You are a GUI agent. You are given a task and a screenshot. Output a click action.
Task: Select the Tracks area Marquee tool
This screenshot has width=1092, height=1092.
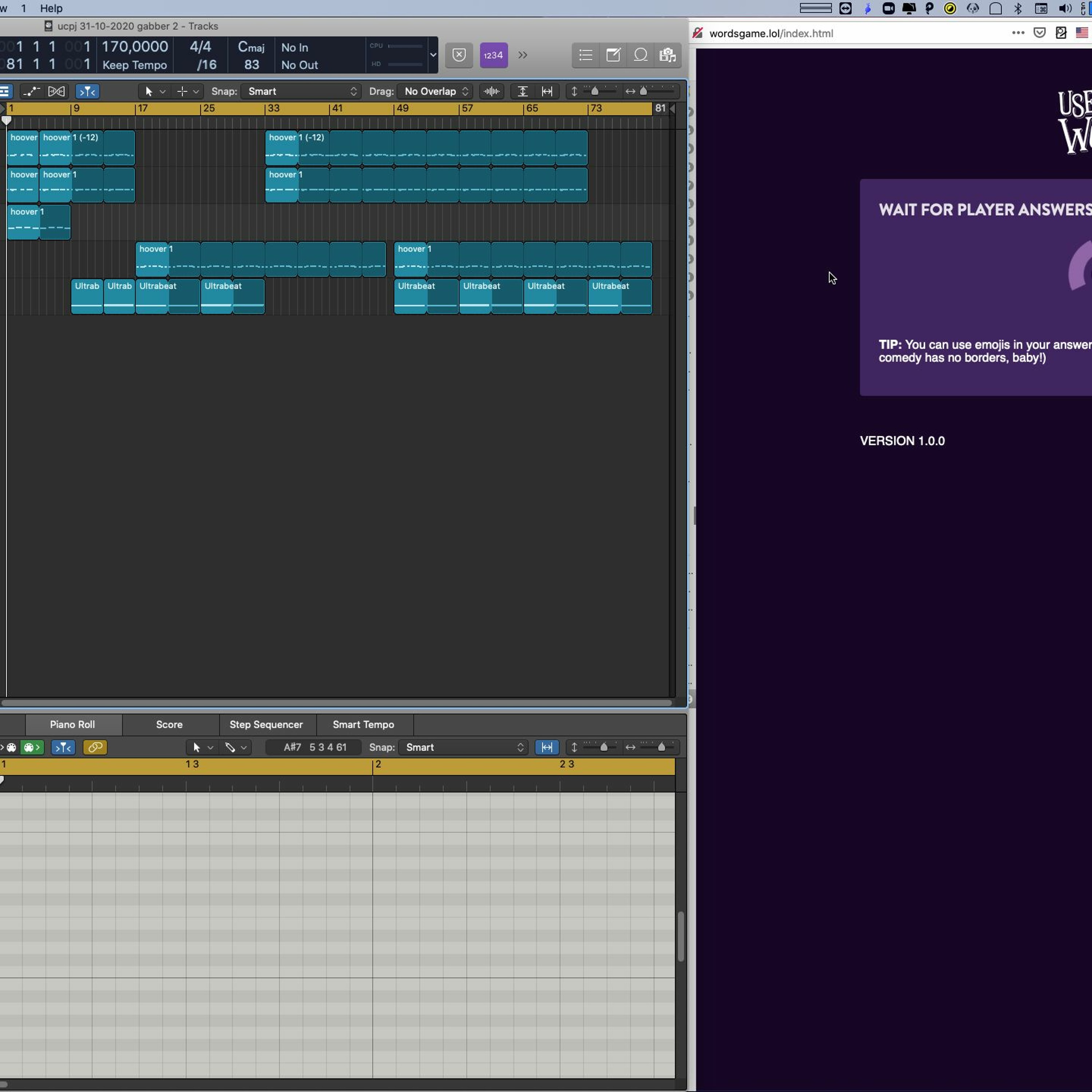coord(182,91)
